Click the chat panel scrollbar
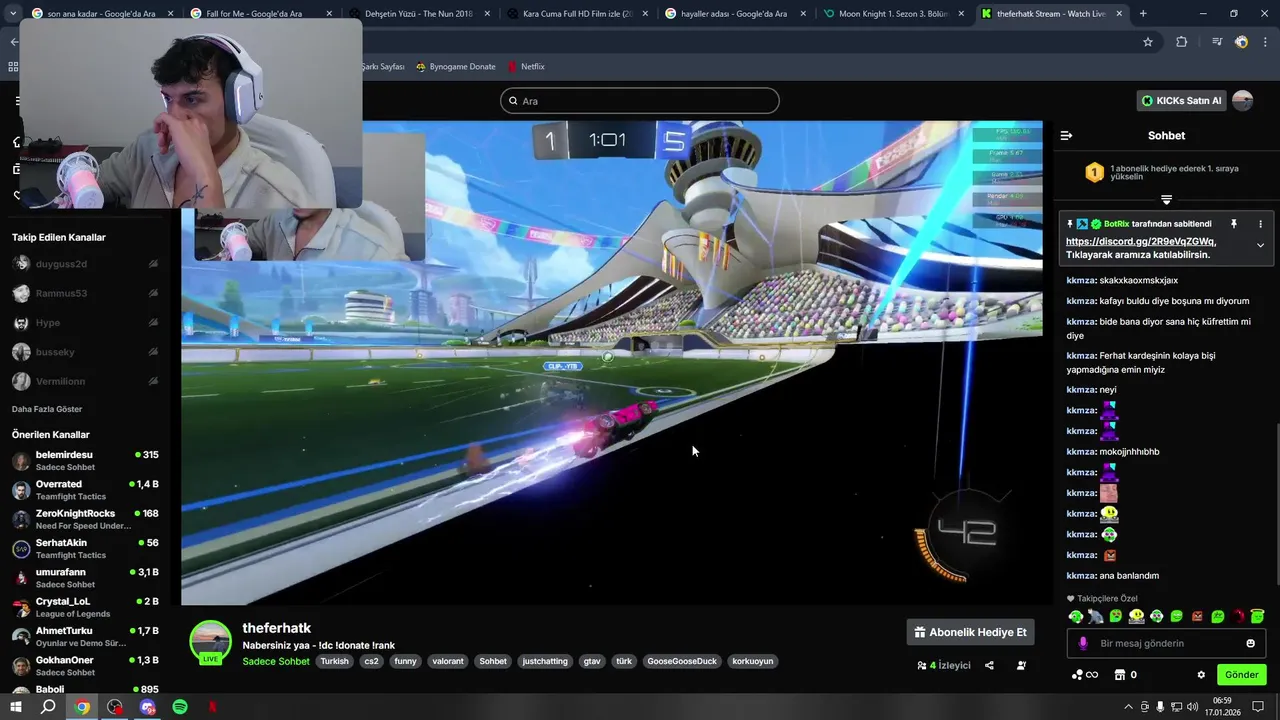Viewport: 1280px width, 720px height. pos(1277,505)
